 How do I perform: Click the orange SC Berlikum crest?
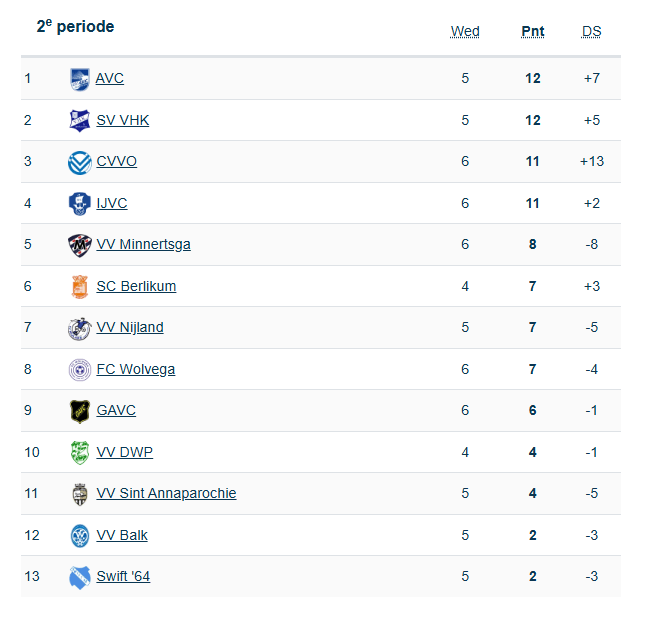click(x=79, y=287)
